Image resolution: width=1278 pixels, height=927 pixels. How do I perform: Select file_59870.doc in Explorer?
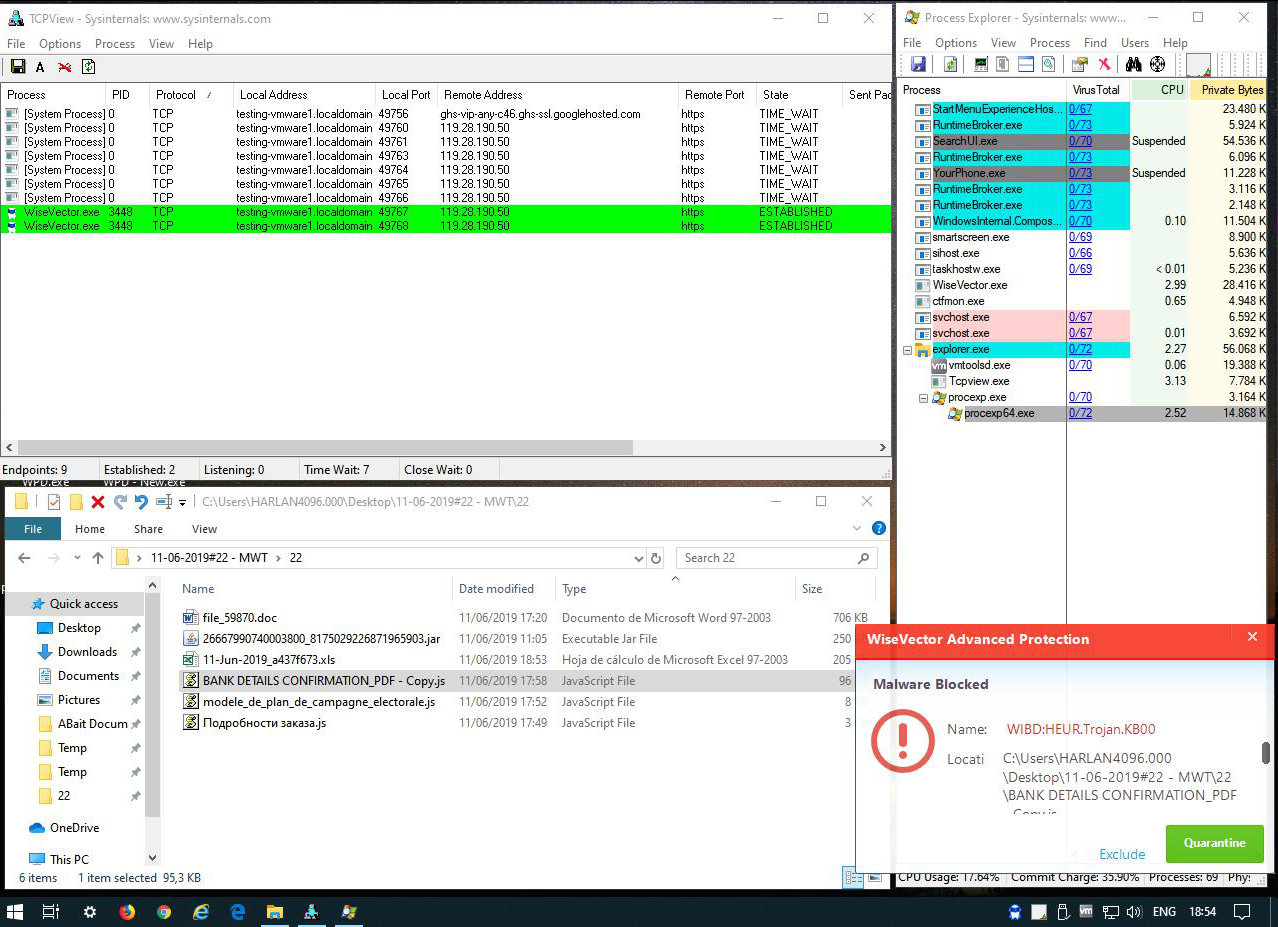coord(239,618)
